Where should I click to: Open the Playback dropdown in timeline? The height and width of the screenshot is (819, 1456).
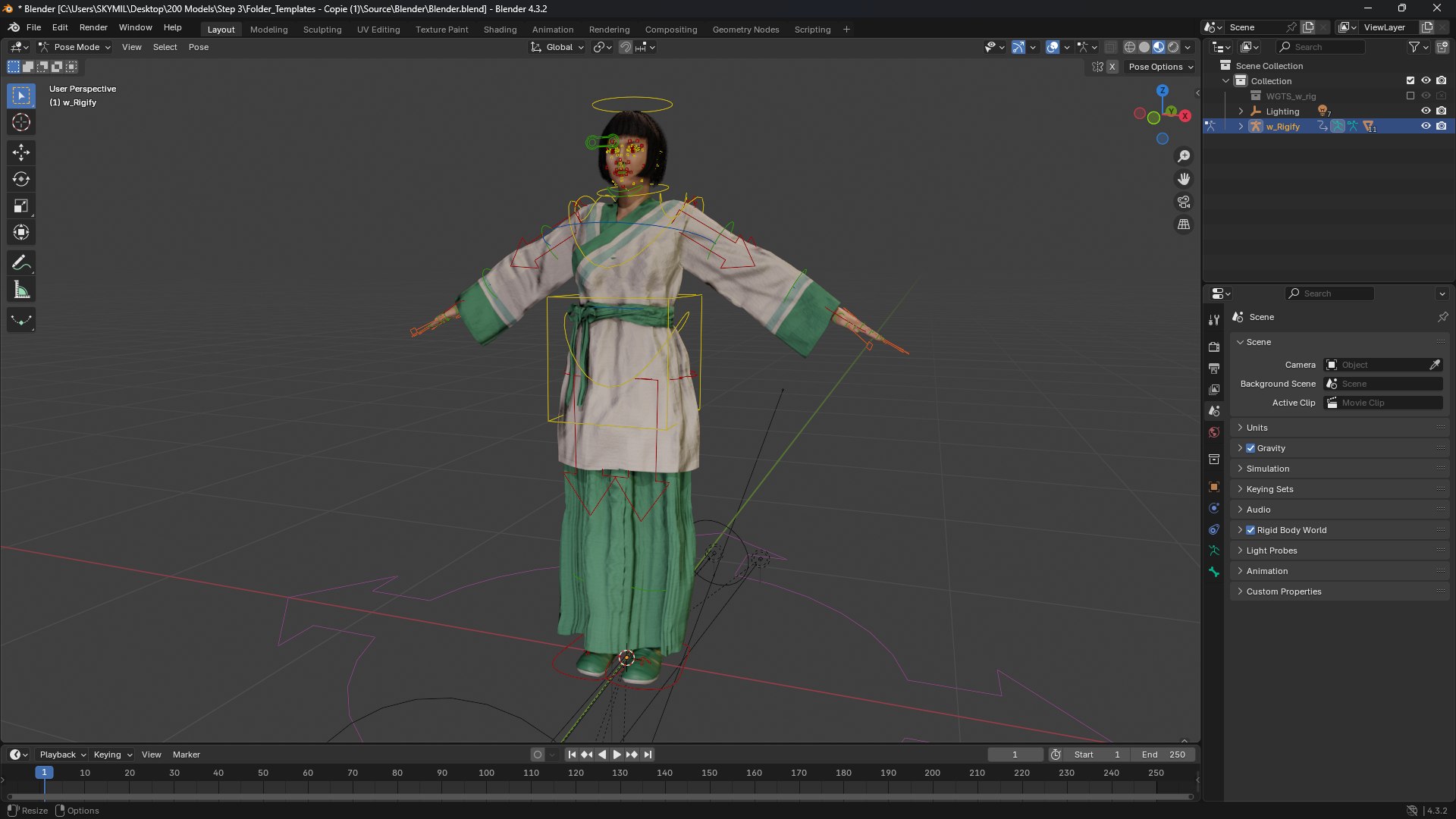click(x=62, y=755)
